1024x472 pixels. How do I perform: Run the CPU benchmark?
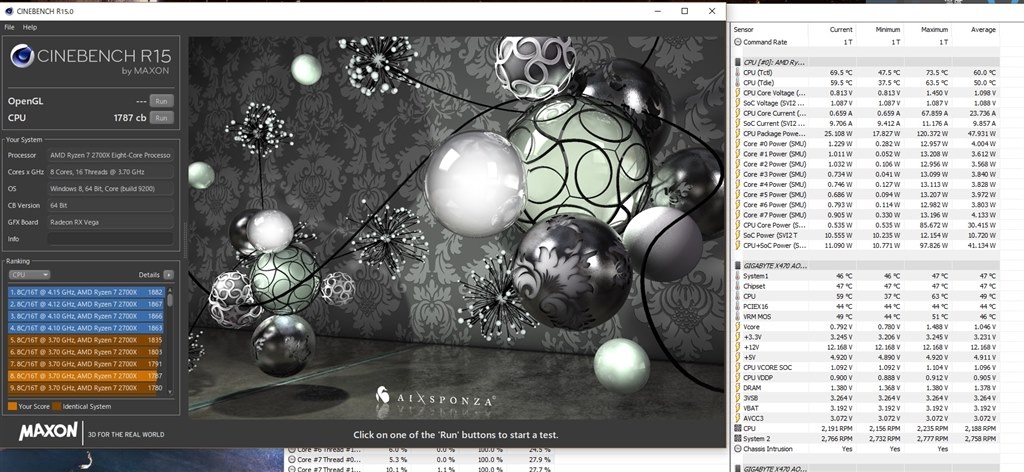coord(161,118)
